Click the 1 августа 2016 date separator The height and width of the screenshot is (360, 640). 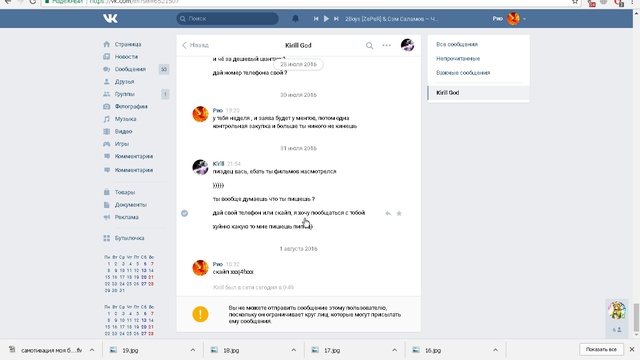(298, 249)
